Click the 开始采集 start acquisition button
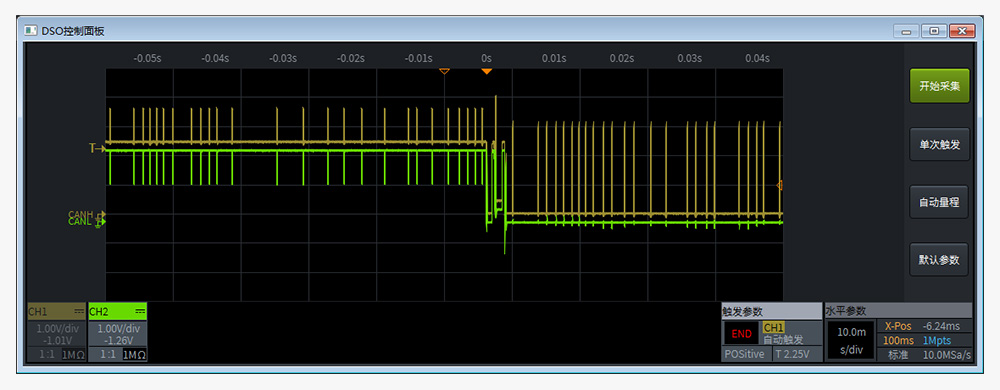This screenshot has width=1000, height=390. click(x=939, y=86)
